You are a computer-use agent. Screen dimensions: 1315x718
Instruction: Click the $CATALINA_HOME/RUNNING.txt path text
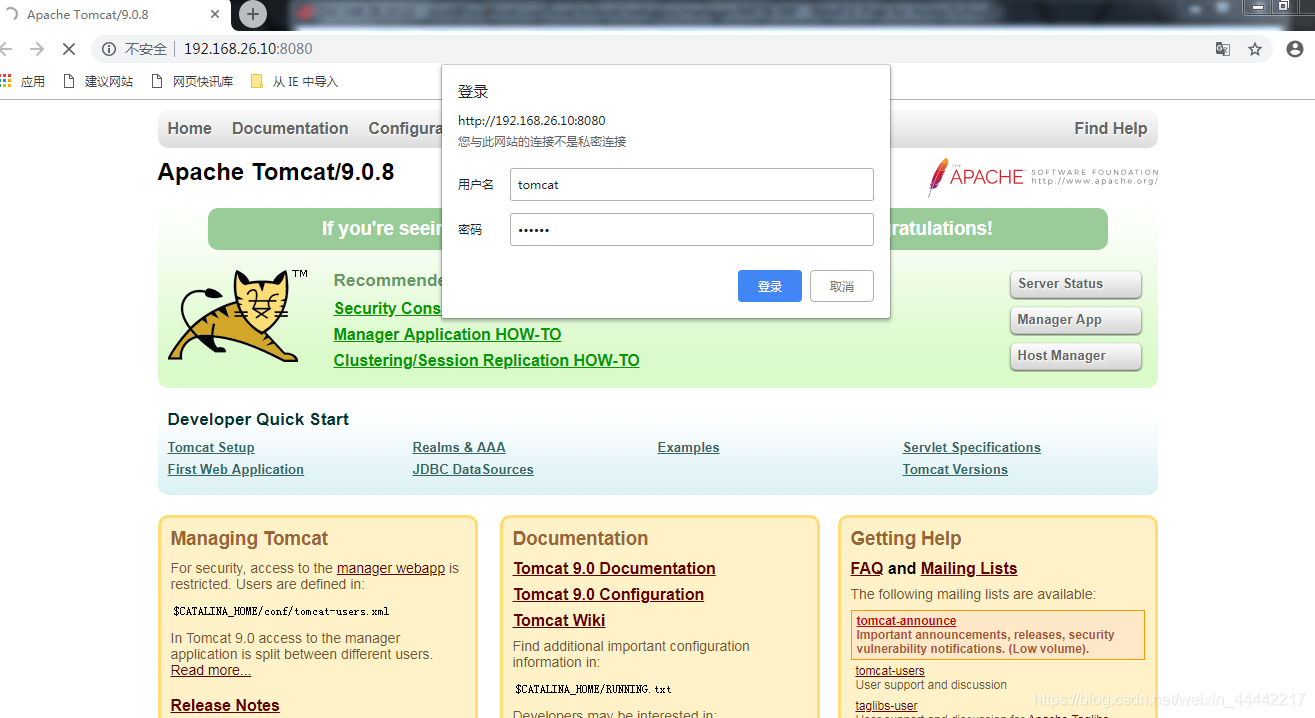click(x=593, y=689)
